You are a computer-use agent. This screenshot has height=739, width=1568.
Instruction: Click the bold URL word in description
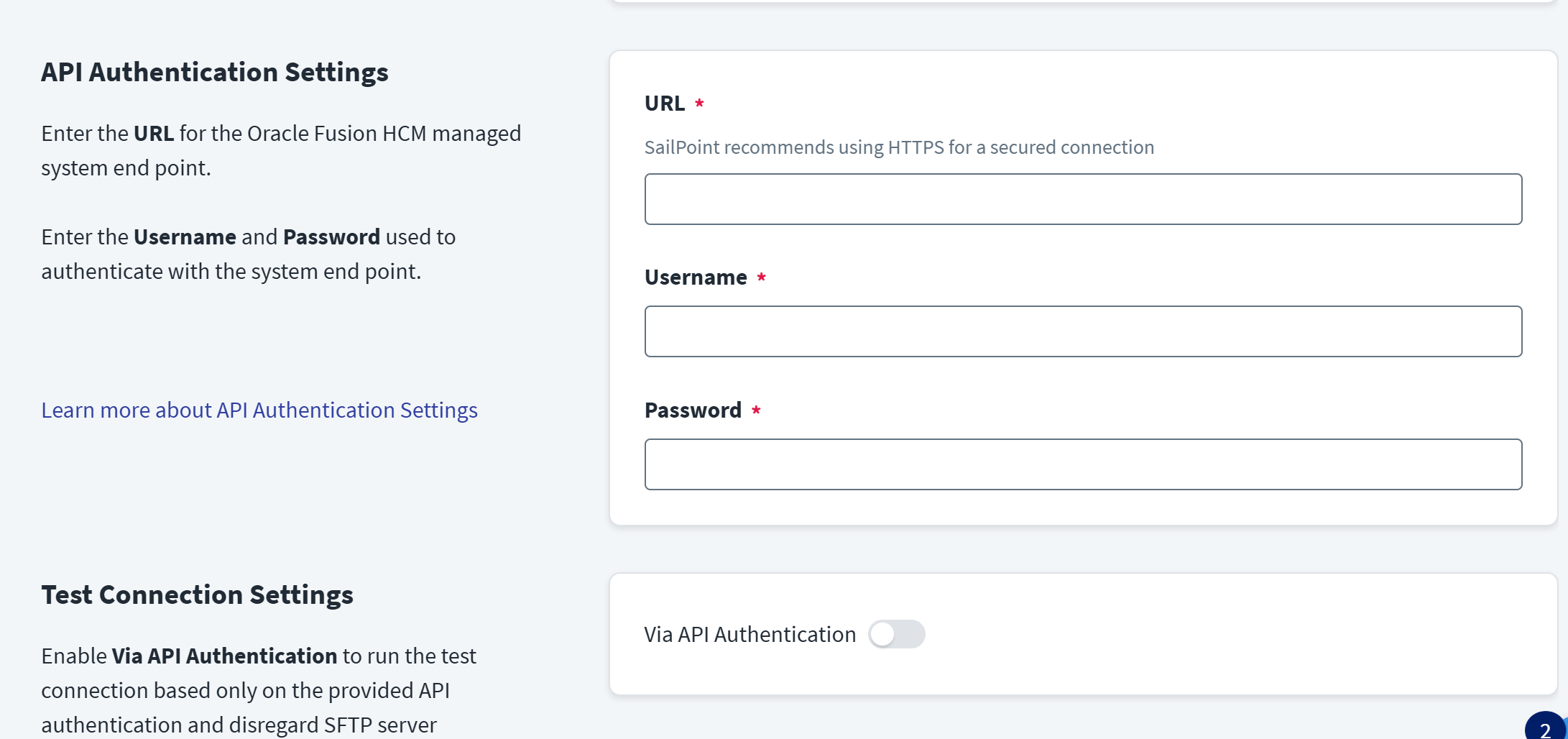pos(154,134)
